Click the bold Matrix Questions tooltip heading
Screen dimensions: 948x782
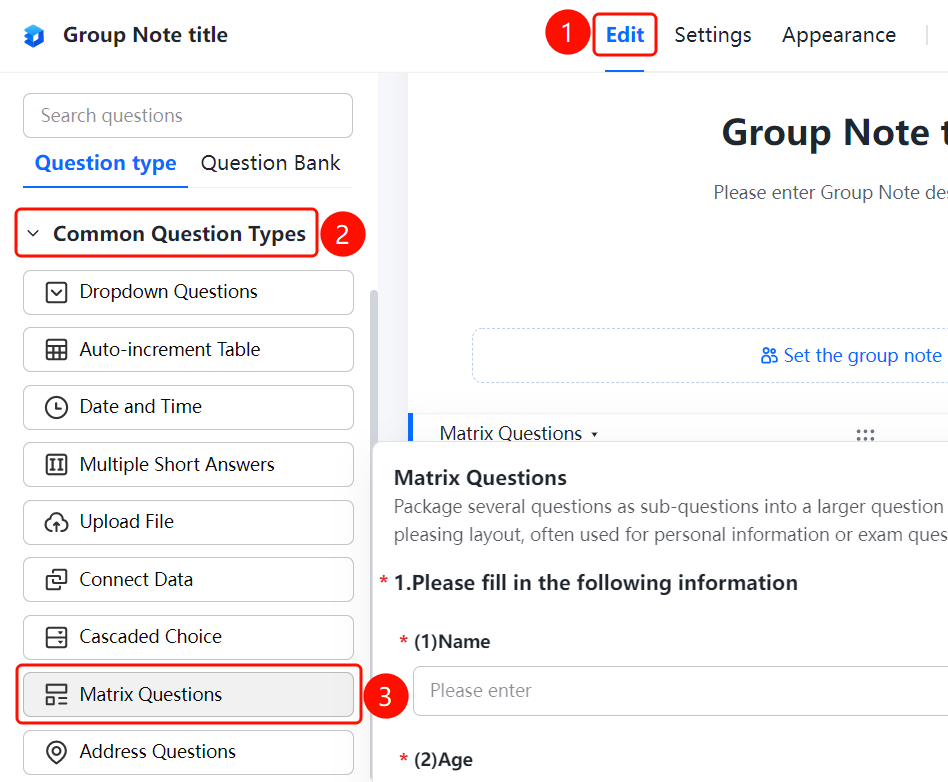pyautogui.click(x=480, y=478)
